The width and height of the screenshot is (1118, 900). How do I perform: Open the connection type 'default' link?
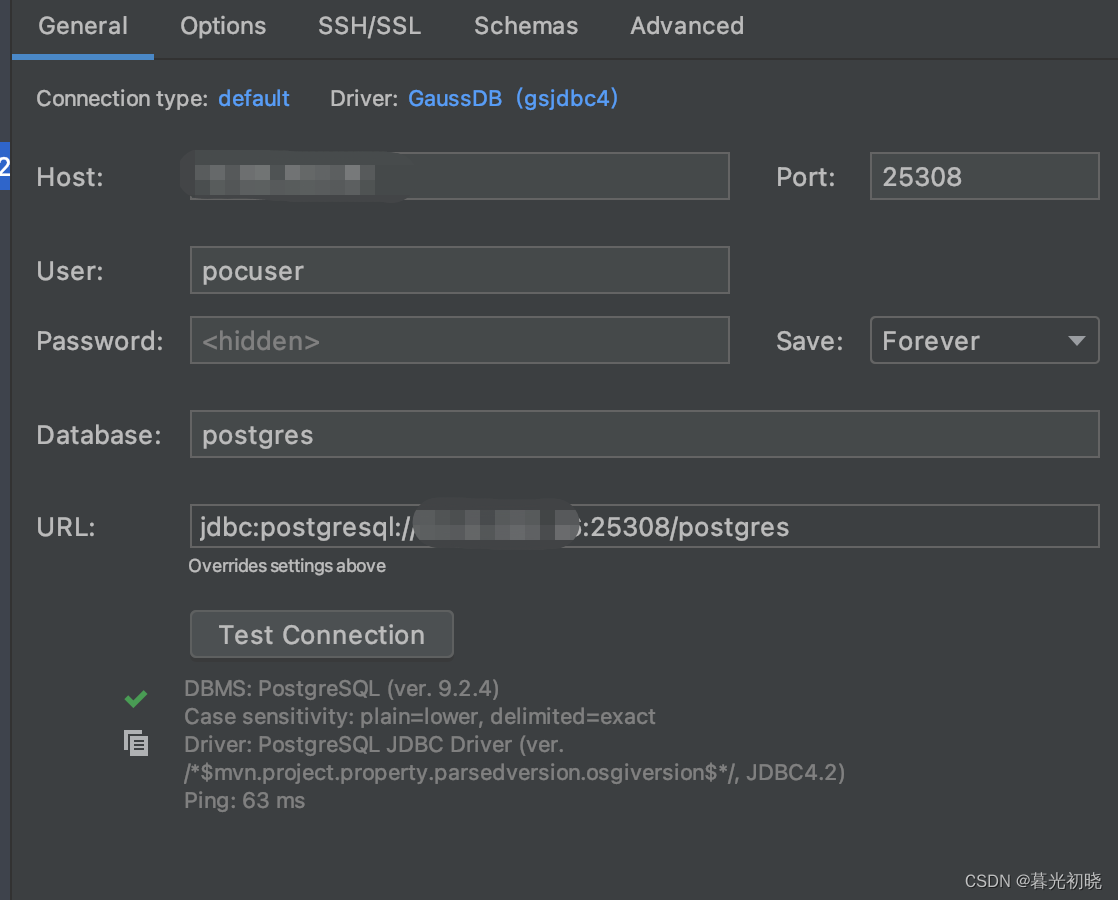point(253,98)
